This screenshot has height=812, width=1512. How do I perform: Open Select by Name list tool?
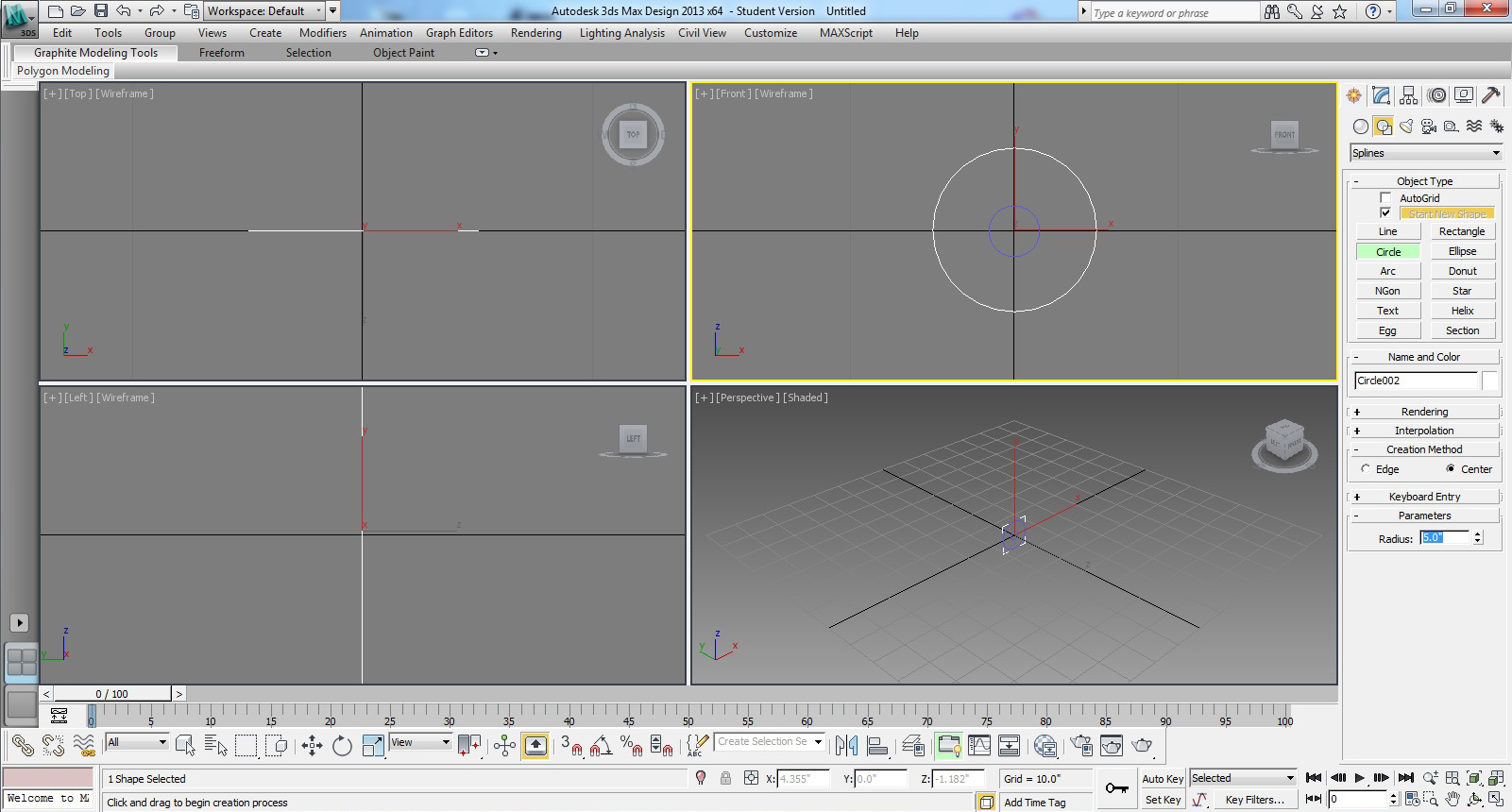click(x=215, y=746)
